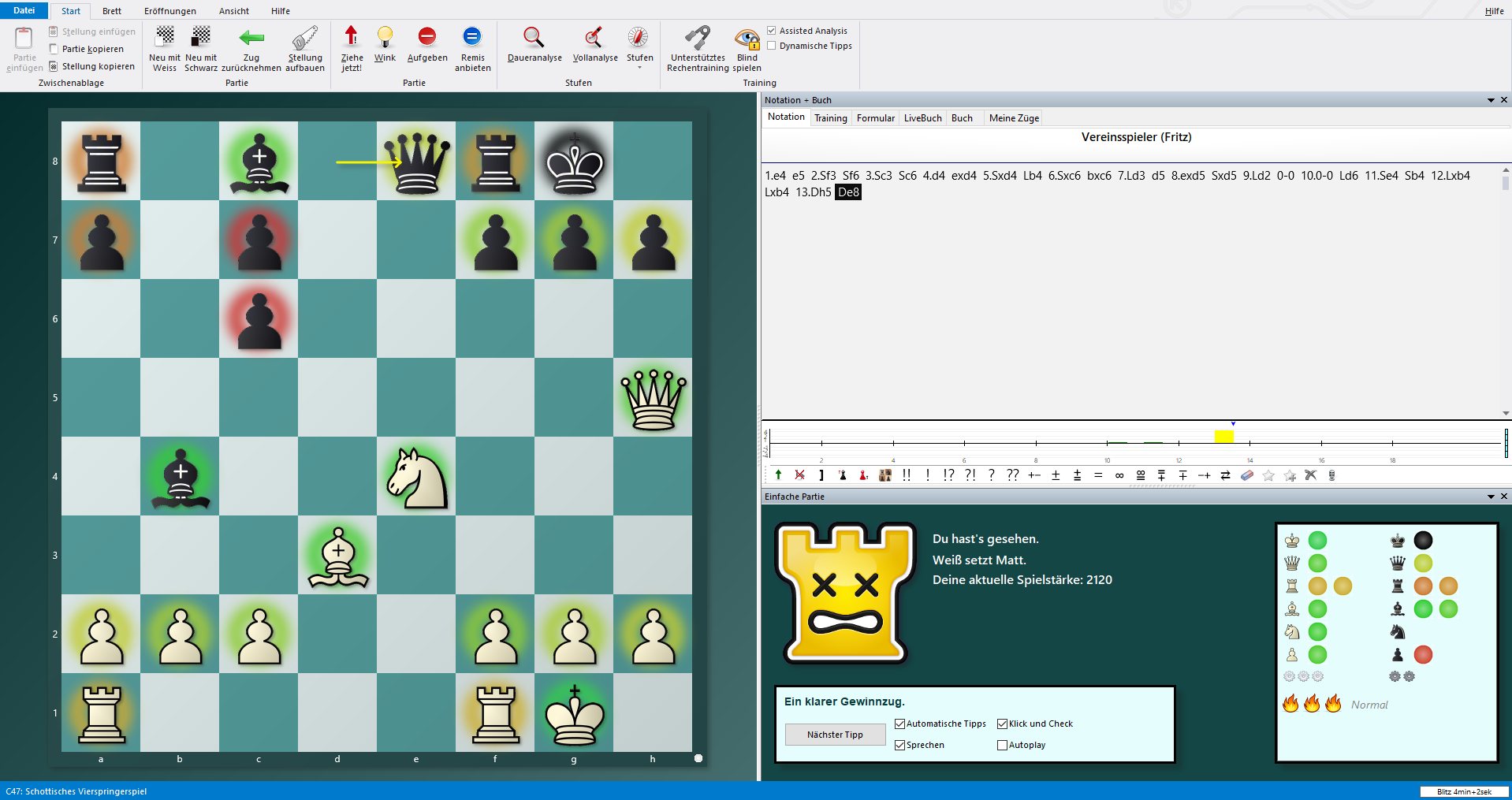Start Blind spielen mode
The height and width of the screenshot is (800, 1512).
tap(747, 48)
